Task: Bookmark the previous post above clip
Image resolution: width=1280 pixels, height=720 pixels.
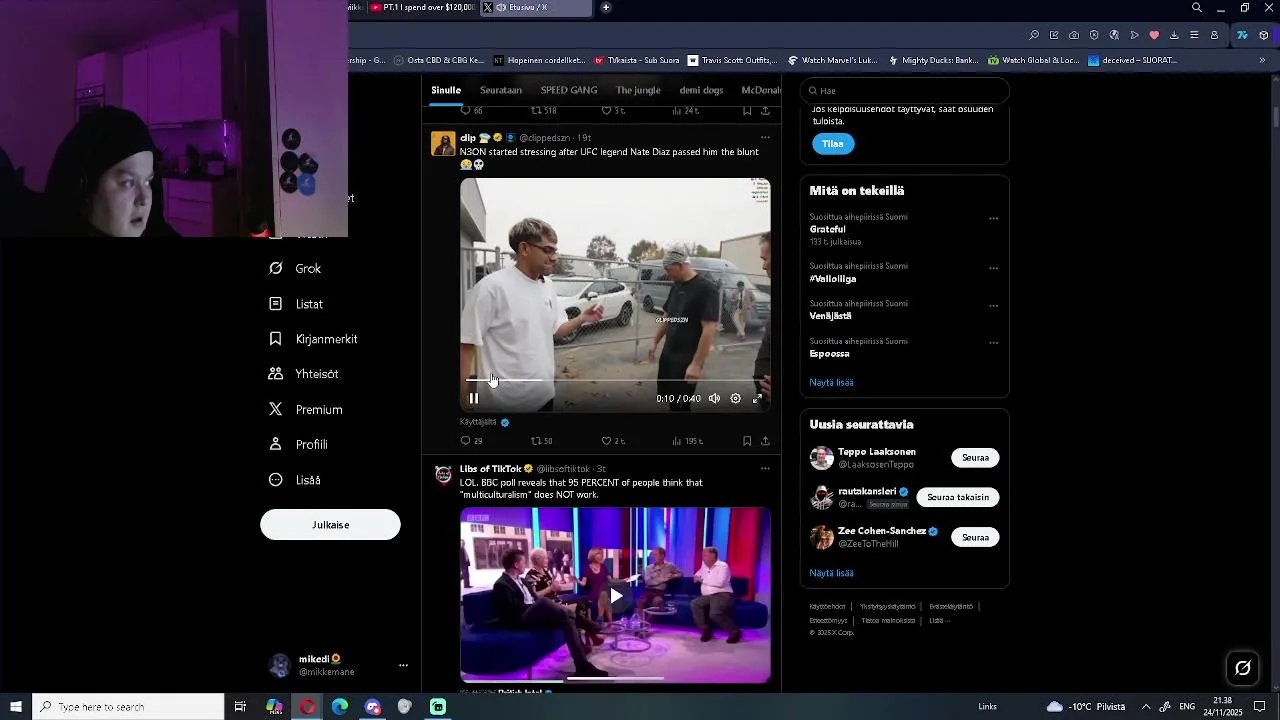Action: pyautogui.click(x=747, y=110)
